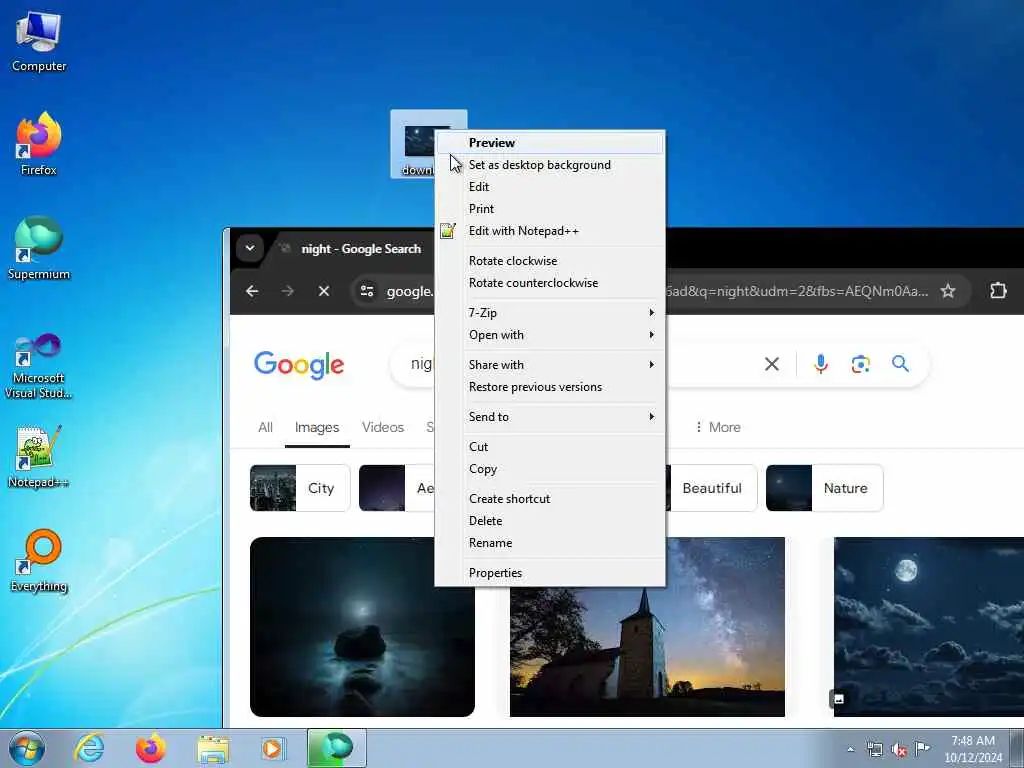Viewport: 1024px width, 768px height.
Task: Select Create shortcut
Action: click(551, 499)
